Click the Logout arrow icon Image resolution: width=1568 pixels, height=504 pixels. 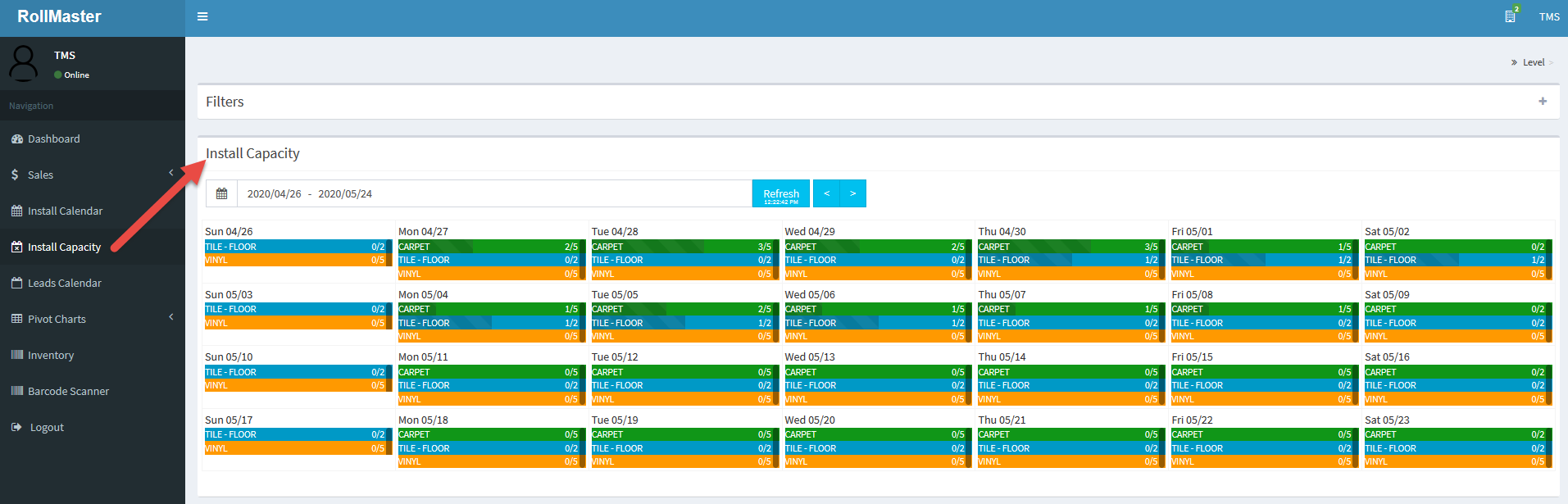point(17,427)
